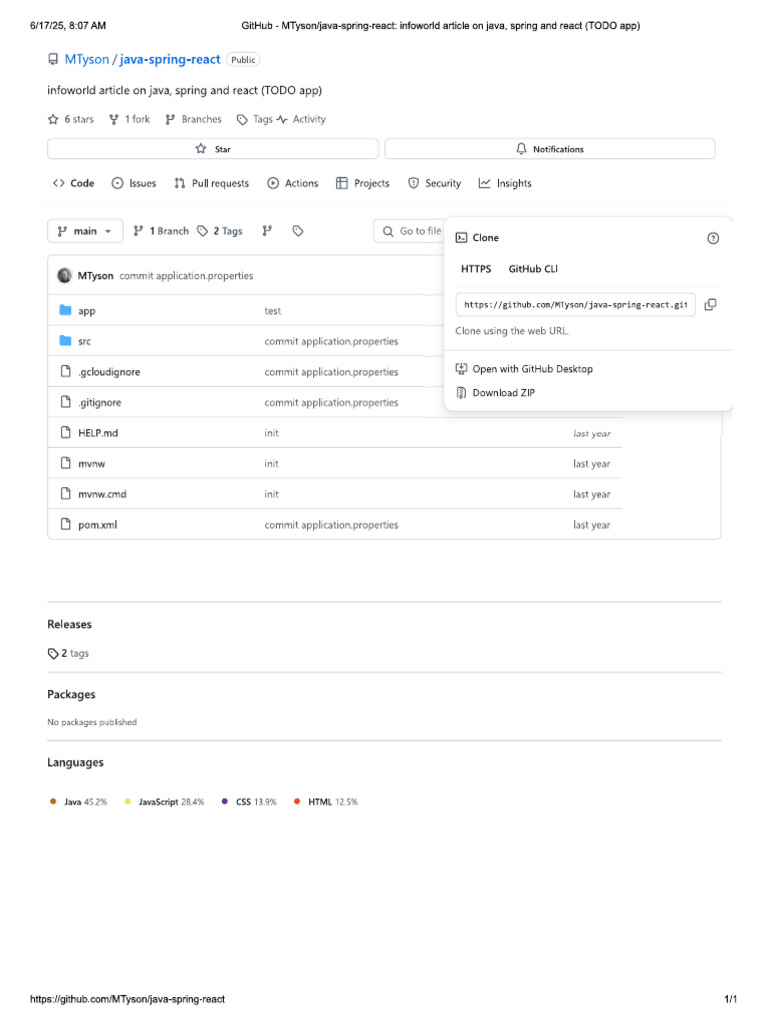This screenshot has height=1024, width=768.
Task: Open the Insights tab
Action: [505, 183]
